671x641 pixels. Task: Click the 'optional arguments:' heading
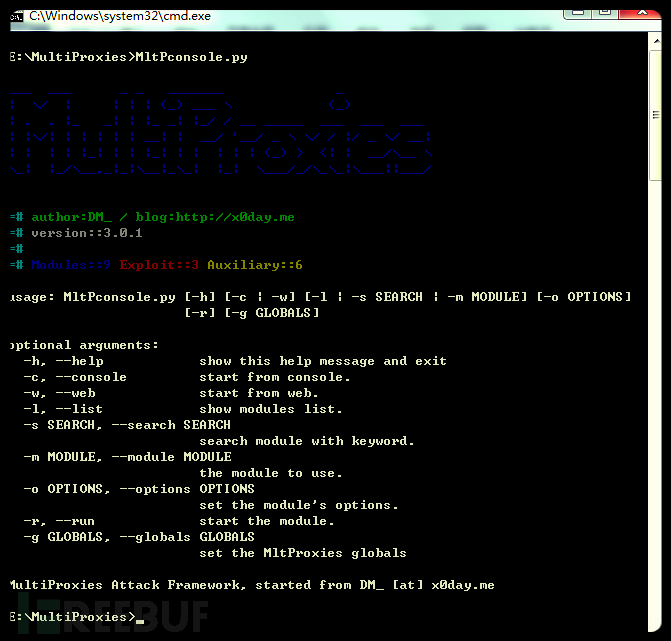click(84, 345)
